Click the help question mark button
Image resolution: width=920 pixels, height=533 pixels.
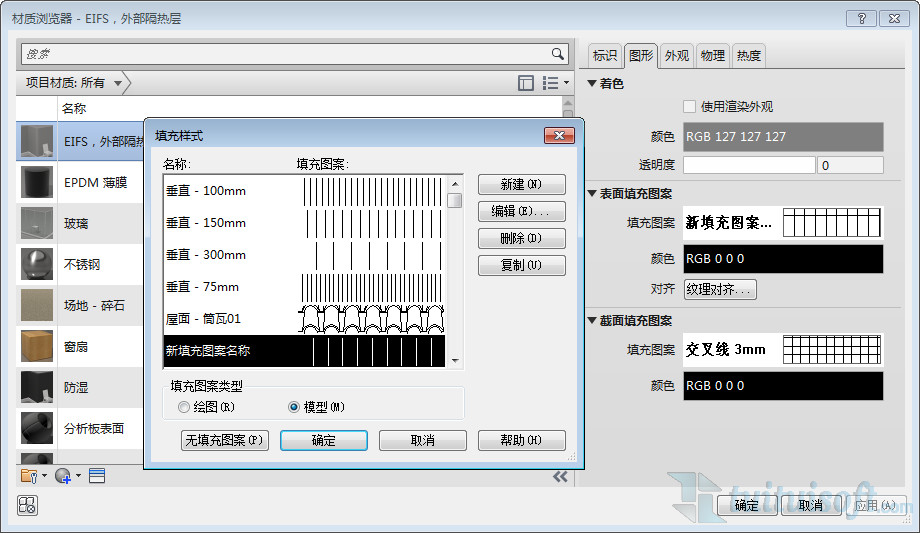tap(861, 19)
